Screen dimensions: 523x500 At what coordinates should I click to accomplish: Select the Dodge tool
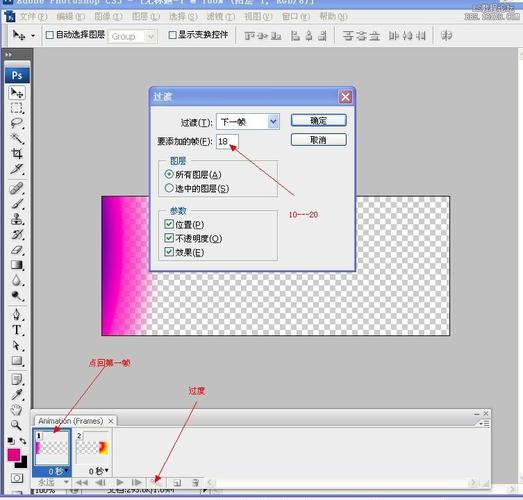click(x=17, y=296)
